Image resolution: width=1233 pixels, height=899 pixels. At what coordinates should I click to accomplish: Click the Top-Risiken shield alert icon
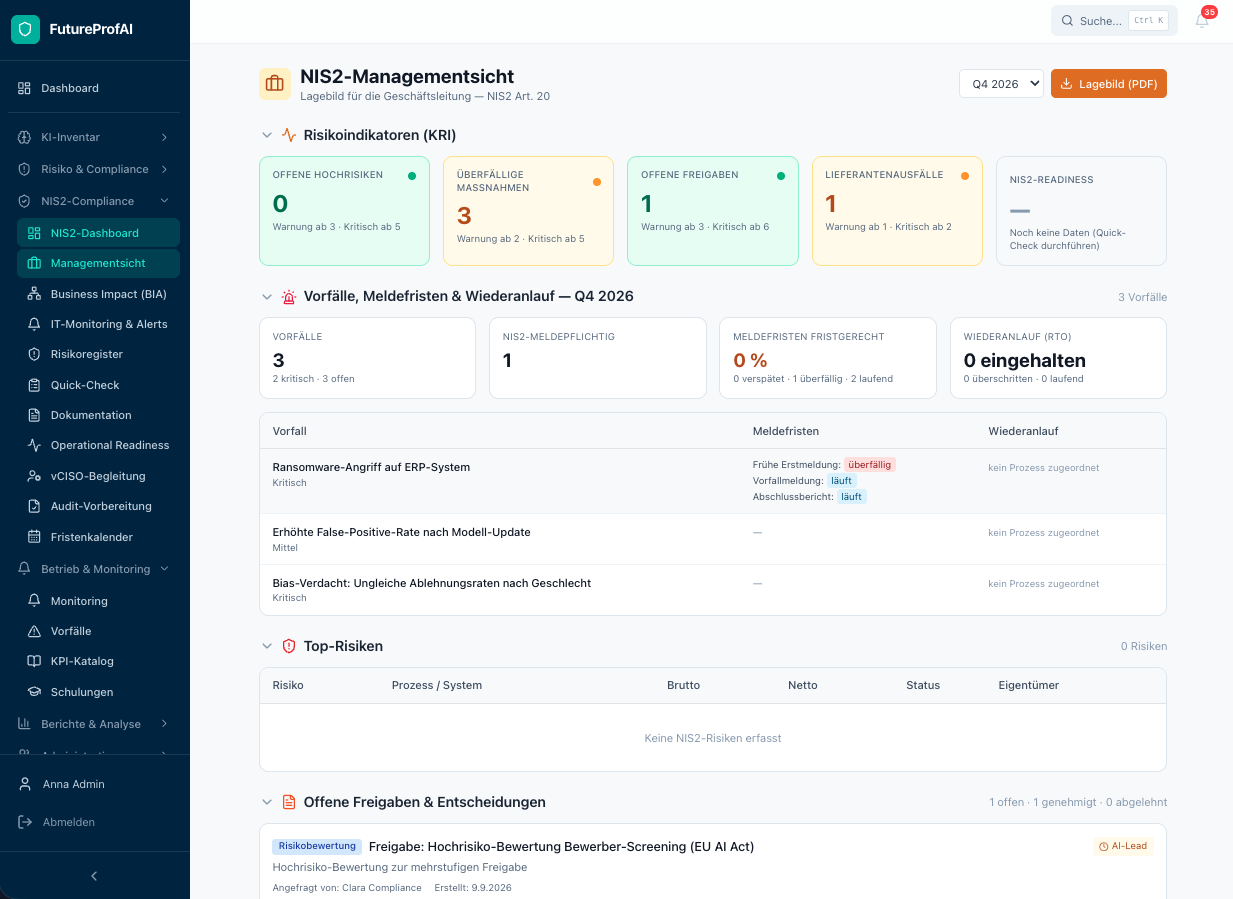coord(289,646)
